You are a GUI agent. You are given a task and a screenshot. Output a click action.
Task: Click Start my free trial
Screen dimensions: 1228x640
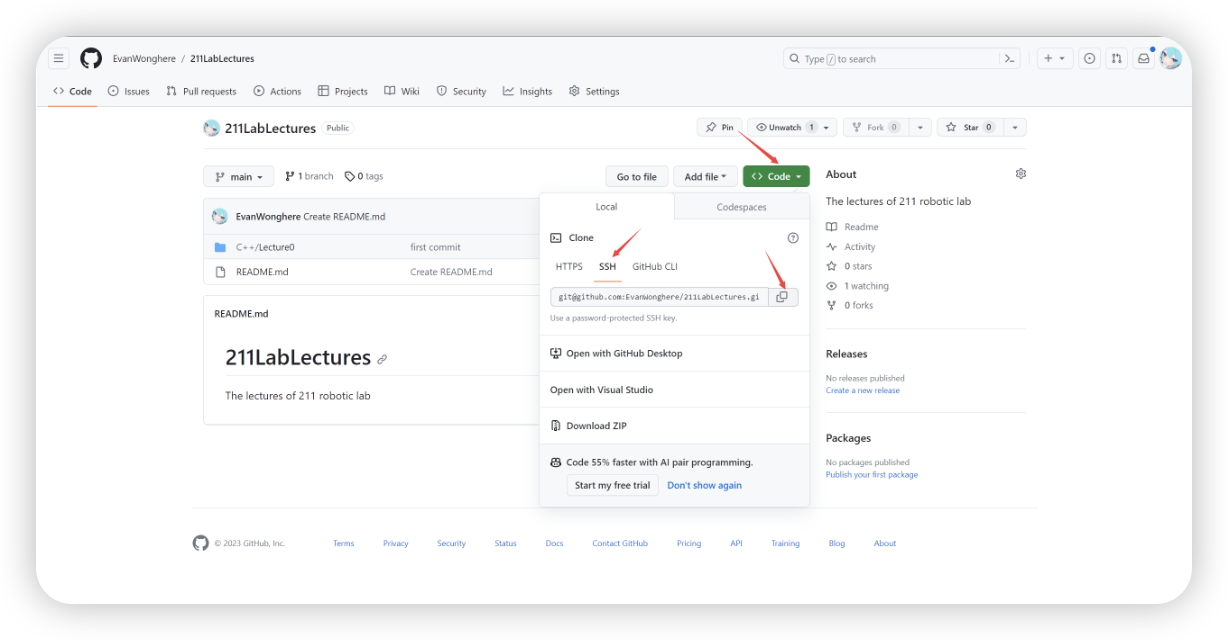612,486
